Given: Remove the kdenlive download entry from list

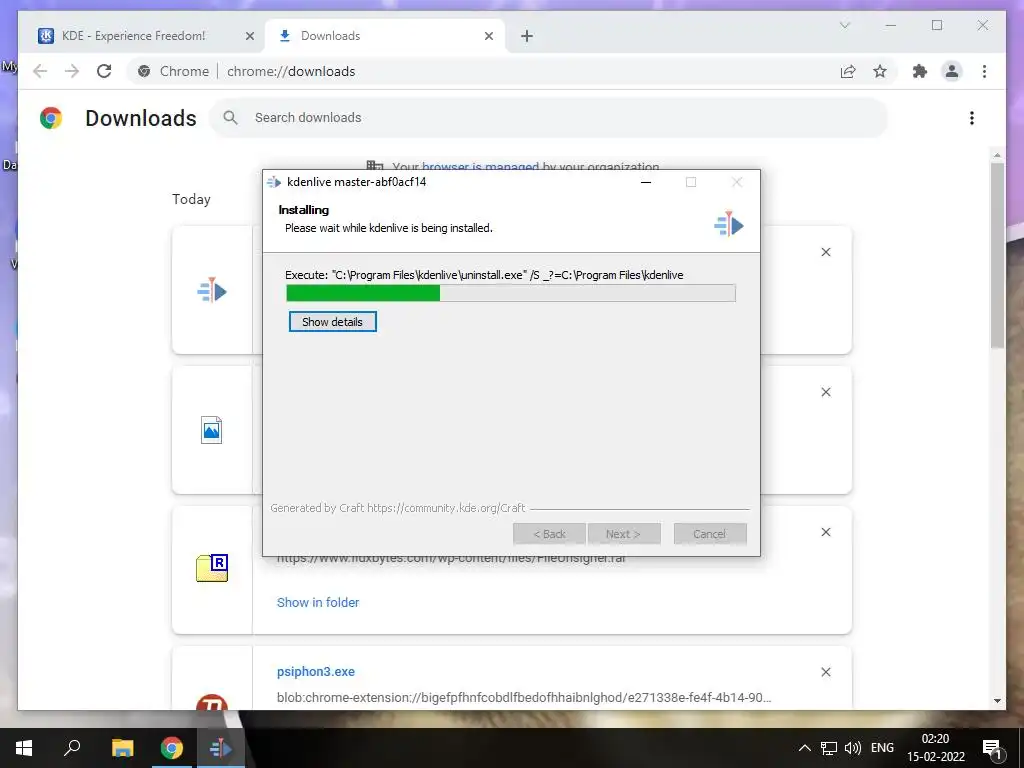Looking at the screenshot, I should (825, 252).
